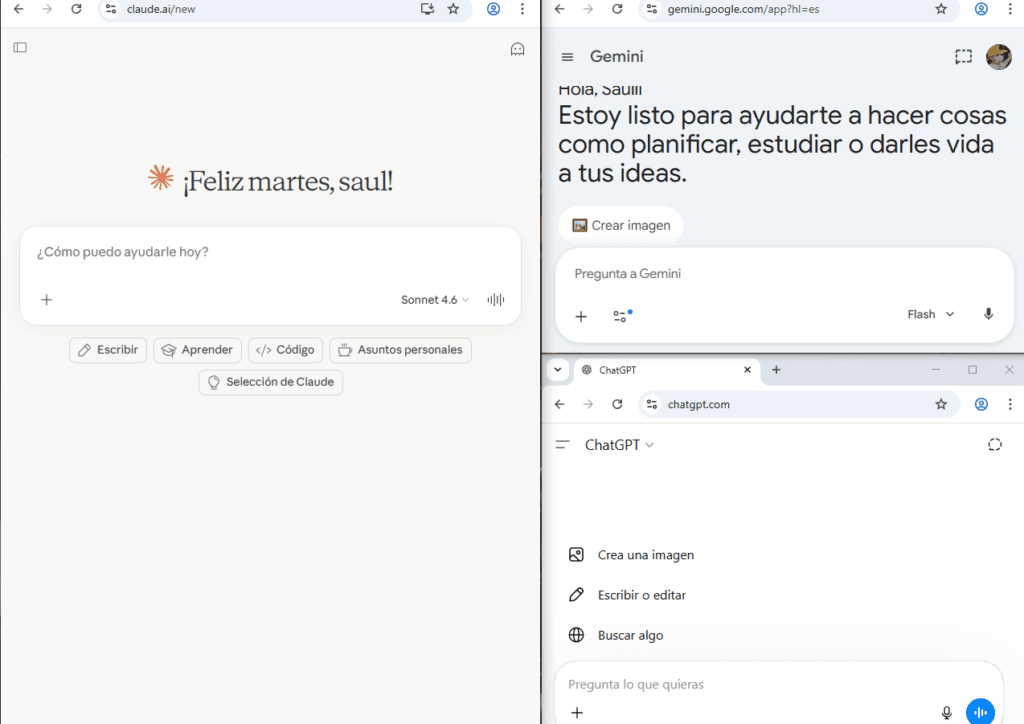Open profile icon in claude.ai browser window
The width and height of the screenshot is (1024, 724).
[x=493, y=9]
